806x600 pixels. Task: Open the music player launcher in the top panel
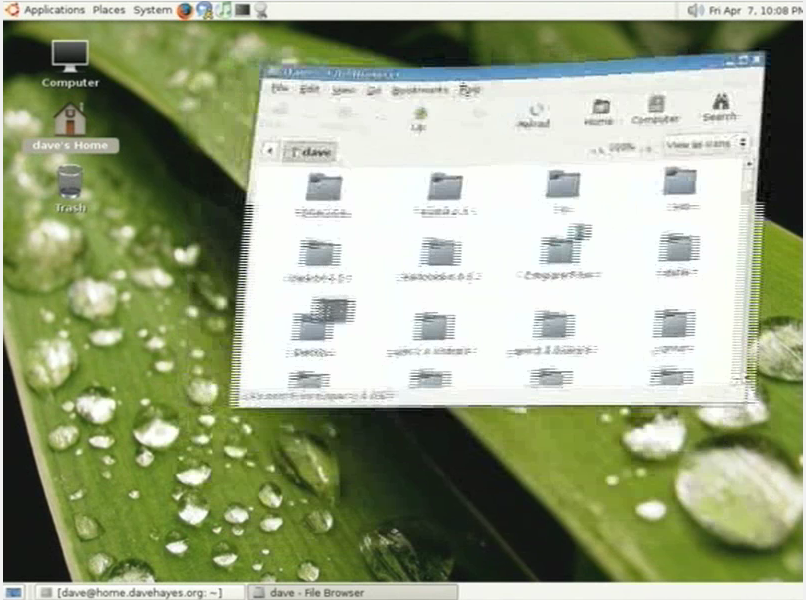[x=224, y=10]
